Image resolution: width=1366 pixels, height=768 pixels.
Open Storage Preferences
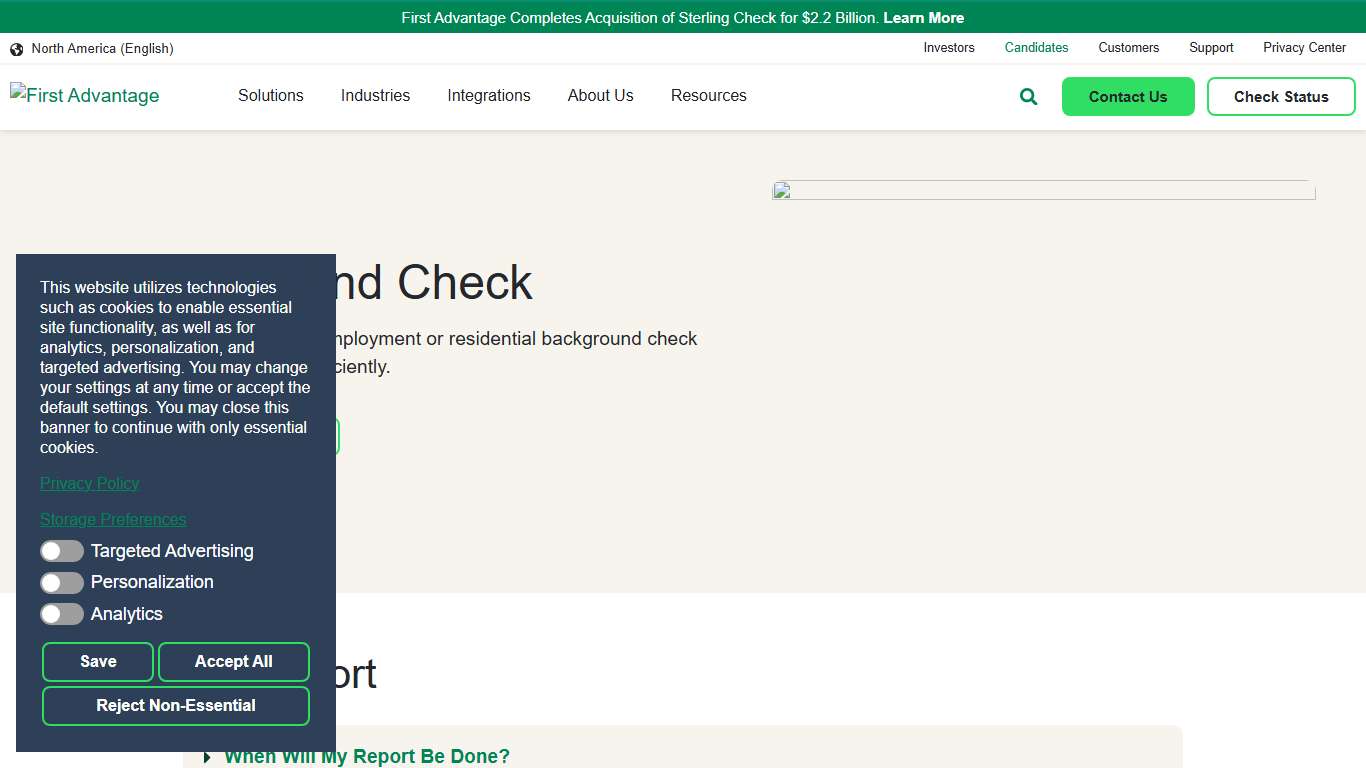(113, 519)
